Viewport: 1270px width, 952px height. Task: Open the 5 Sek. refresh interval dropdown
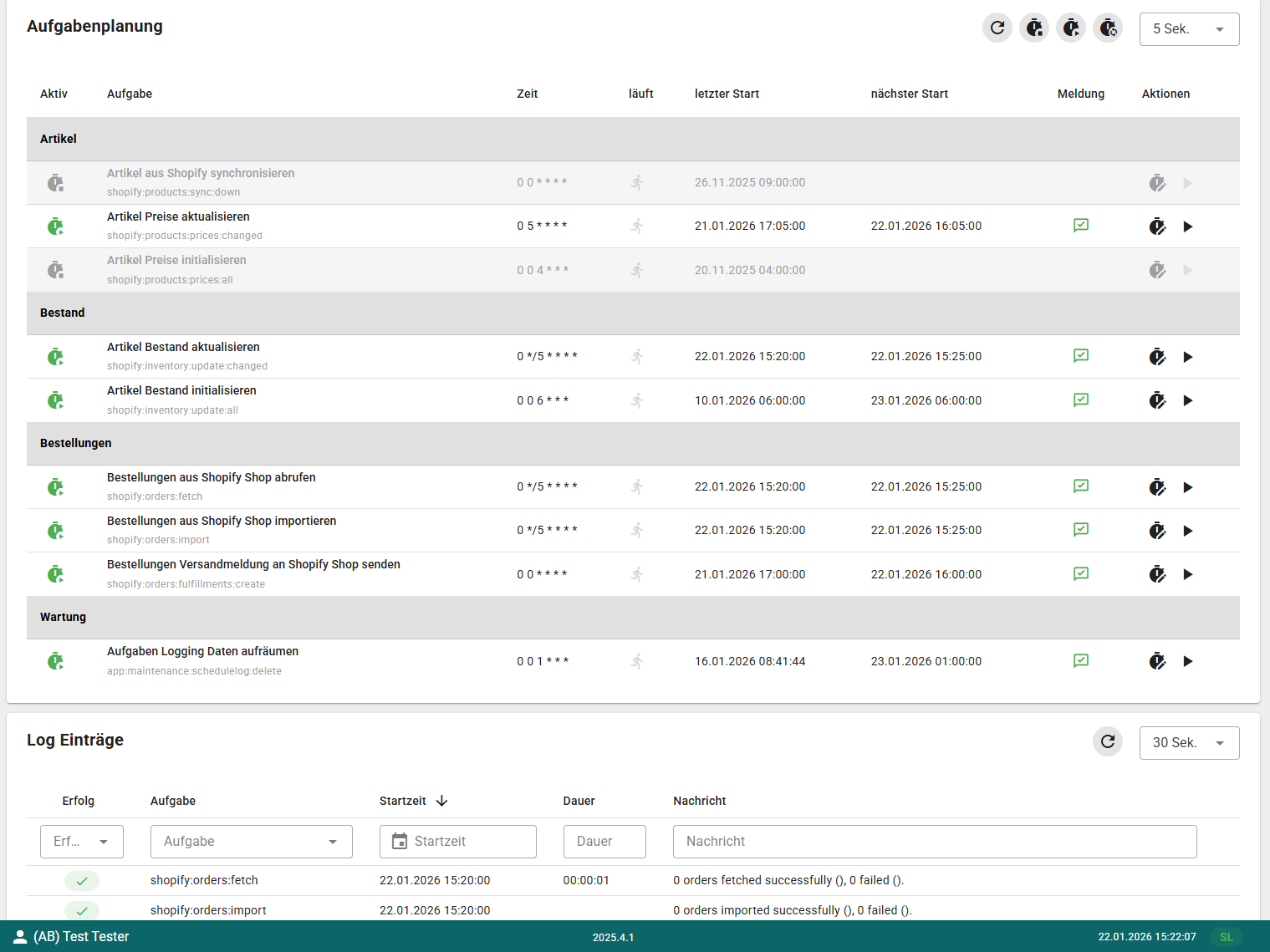pyautogui.click(x=1189, y=28)
